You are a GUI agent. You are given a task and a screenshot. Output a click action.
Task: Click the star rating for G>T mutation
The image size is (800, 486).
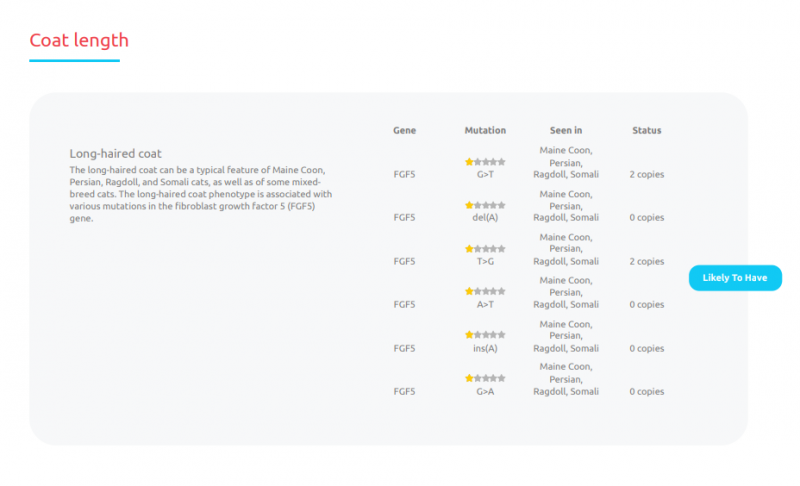(x=485, y=162)
